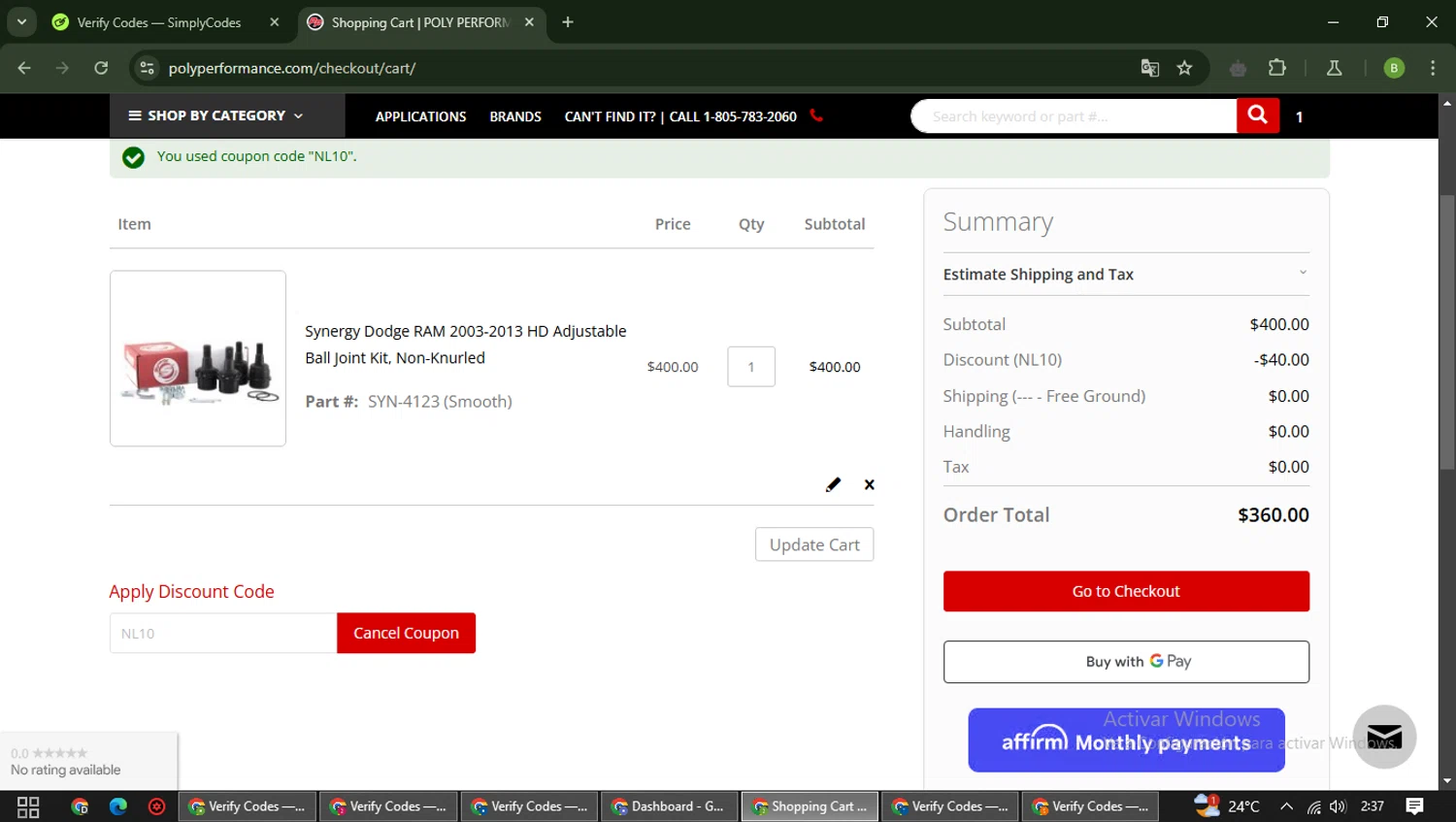Viewport: 1456px width, 822px height.
Task: Click the Google rating widget
Action: pos(88,761)
